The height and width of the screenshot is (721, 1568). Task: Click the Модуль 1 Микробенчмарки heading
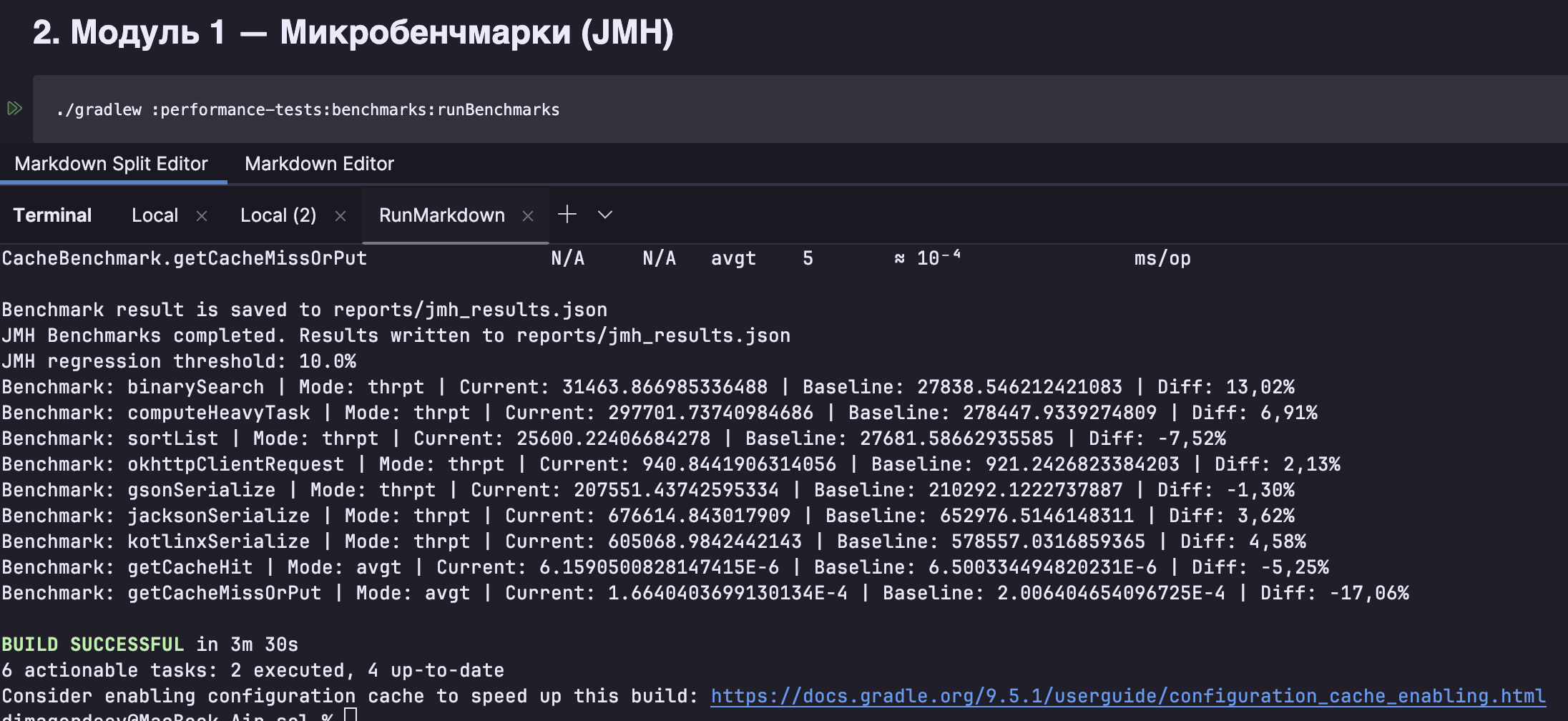coord(353,32)
